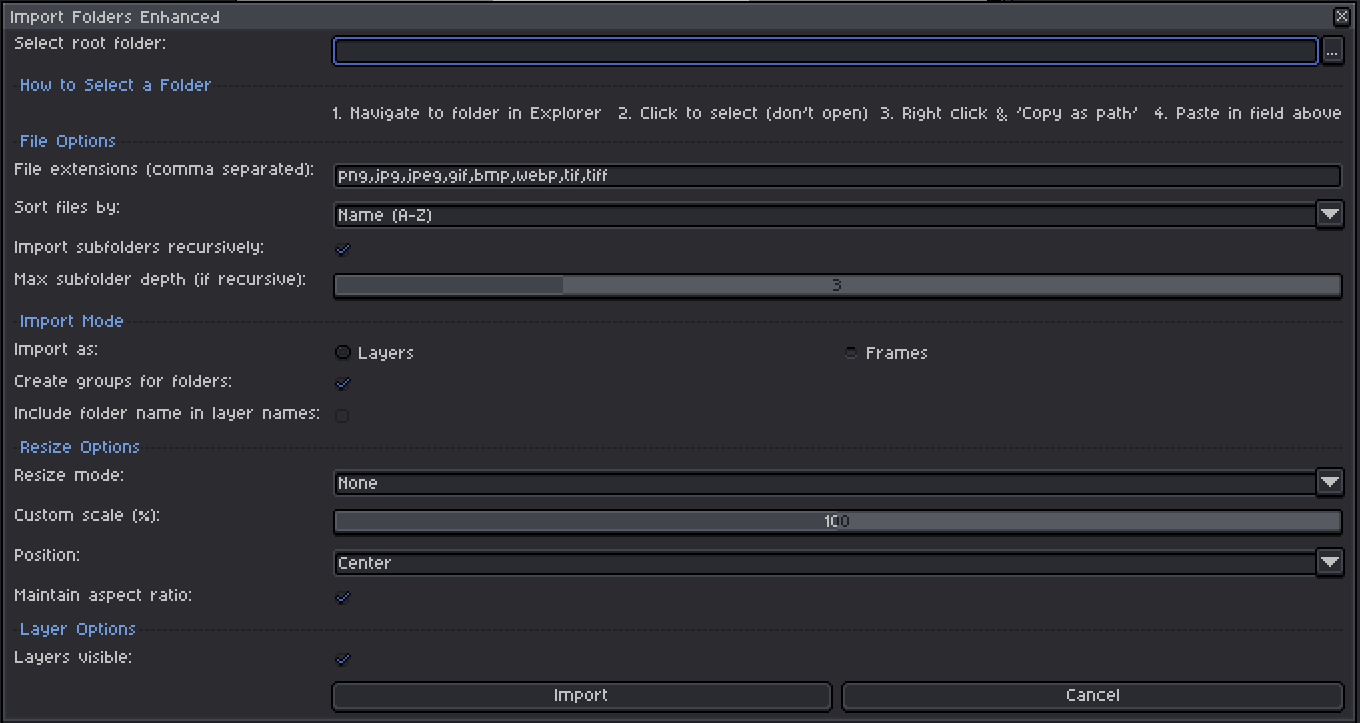Close the Import Folders Enhanced dialog

1341,16
